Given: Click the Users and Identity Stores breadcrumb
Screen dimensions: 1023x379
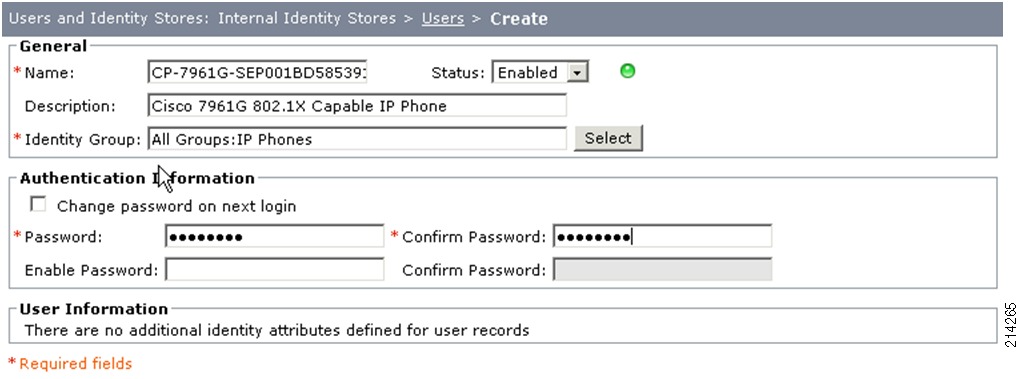Looking at the screenshot, I should click(x=108, y=18).
